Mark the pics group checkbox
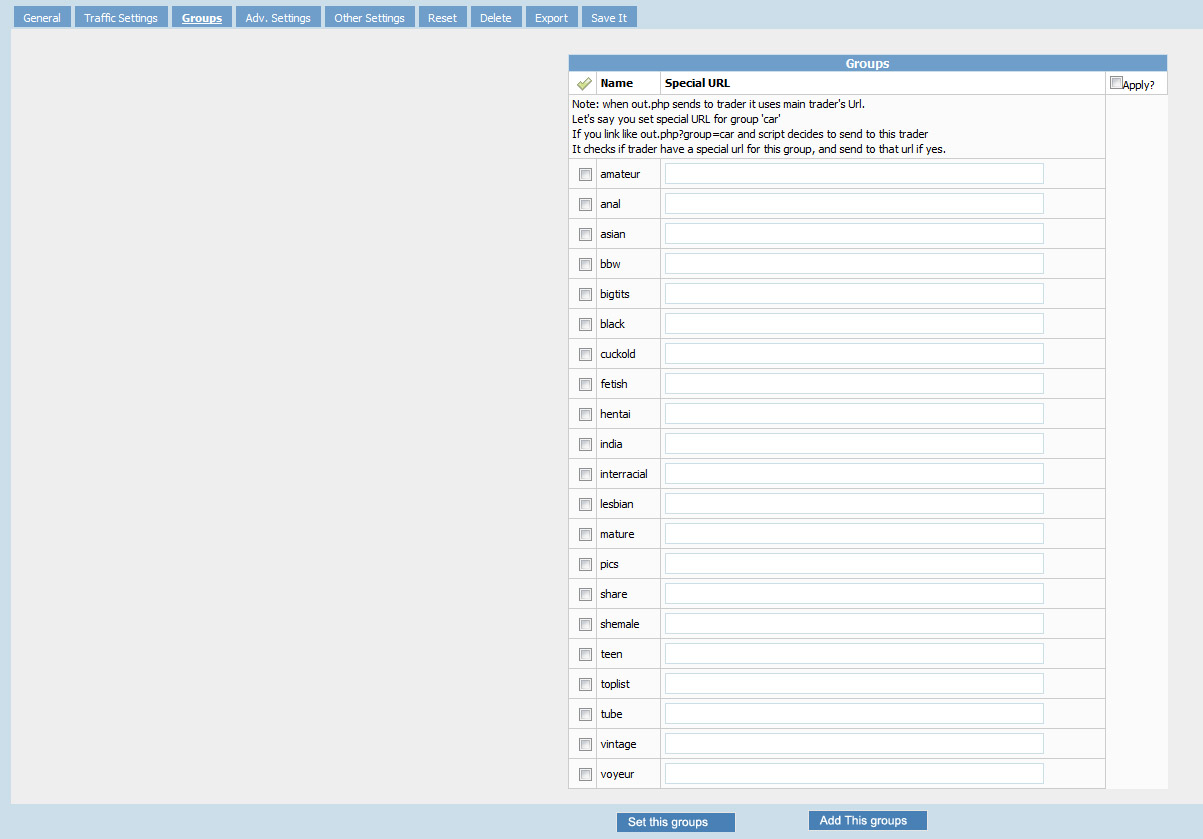This screenshot has width=1203, height=839. pyautogui.click(x=586, y=565)
